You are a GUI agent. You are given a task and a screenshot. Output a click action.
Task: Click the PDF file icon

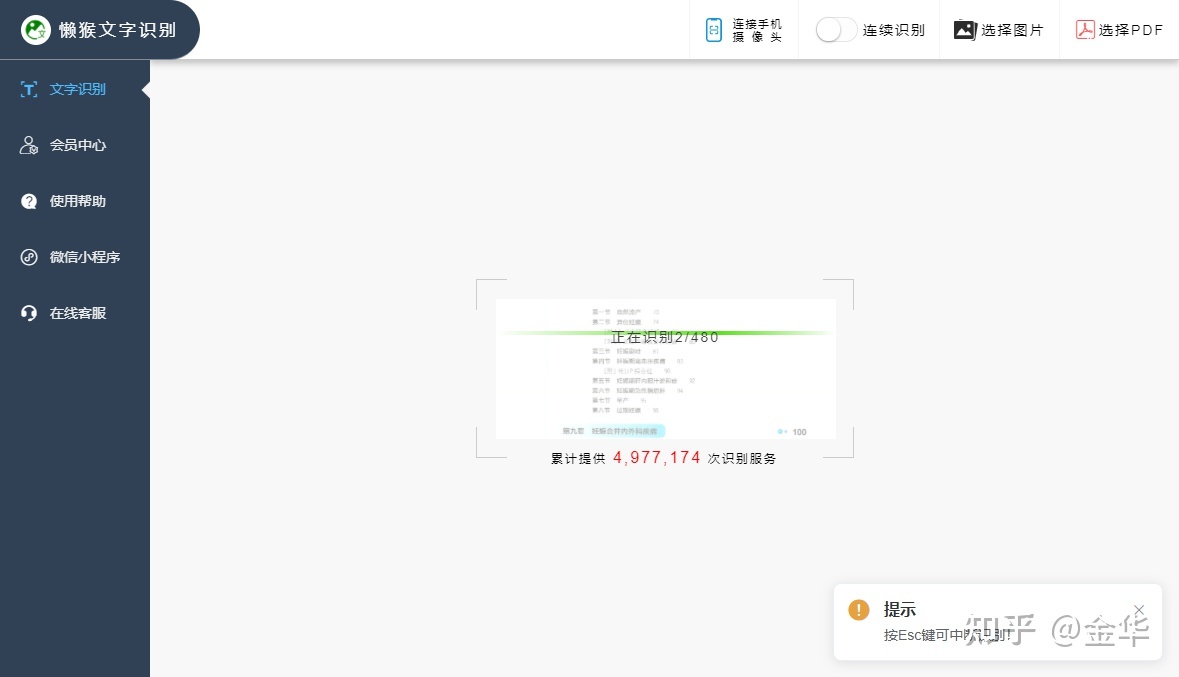pyautogui.click(x=1084, y=30)
